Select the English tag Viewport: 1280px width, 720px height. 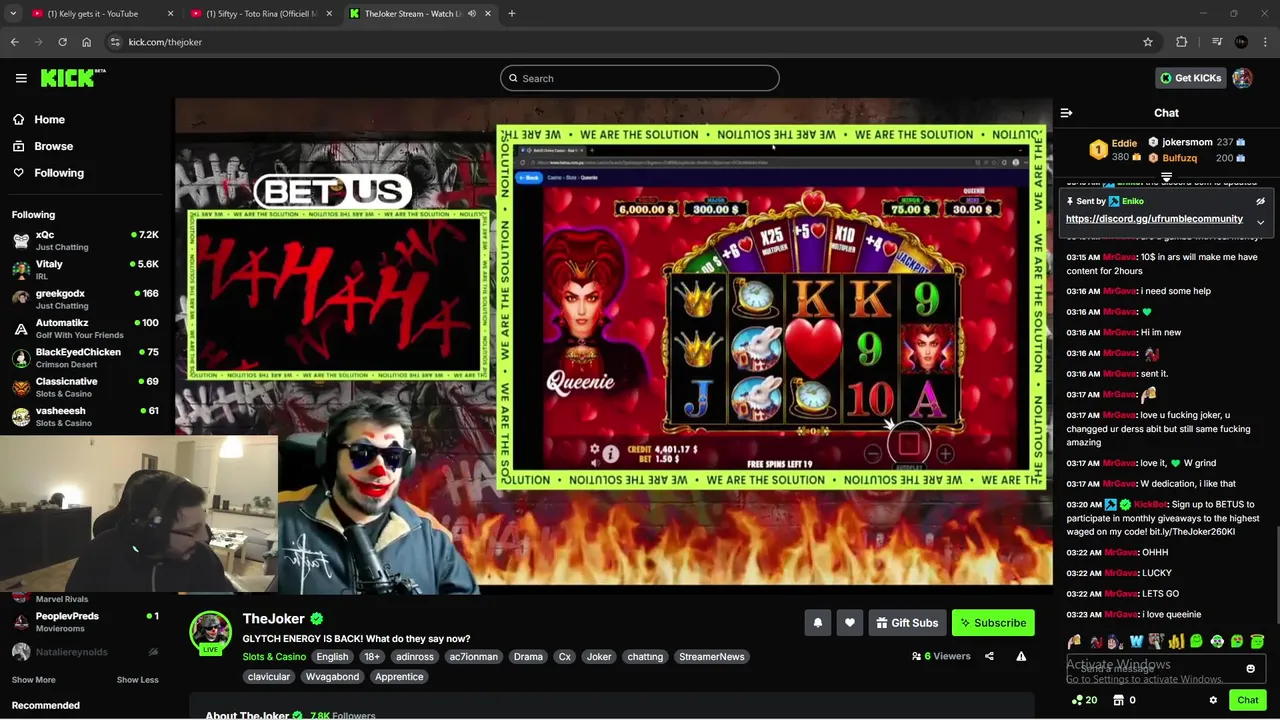point(332,657)
